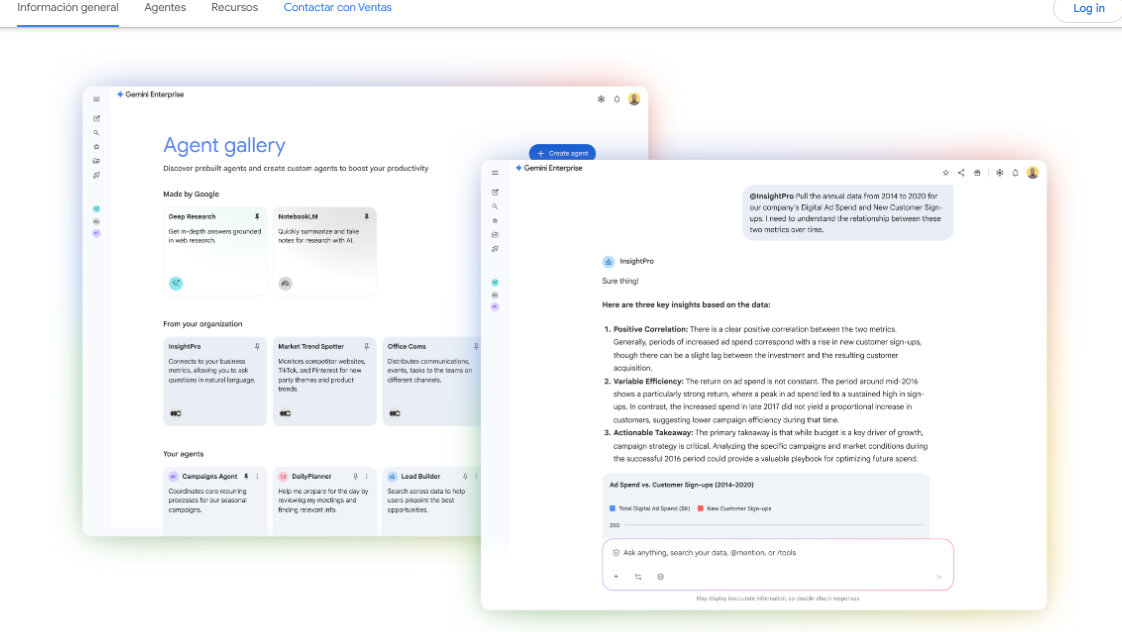Click the settings sliders icon in the chat input
Screen dimensions: 1122x632
pyautogui.click(x=638, y=577)
